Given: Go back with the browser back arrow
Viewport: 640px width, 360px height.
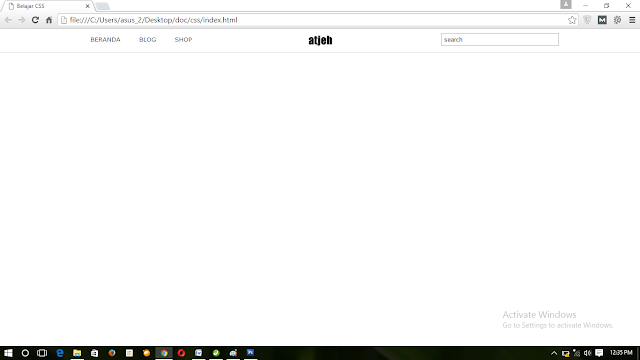Looking at the screenshot, I should 8,20.
